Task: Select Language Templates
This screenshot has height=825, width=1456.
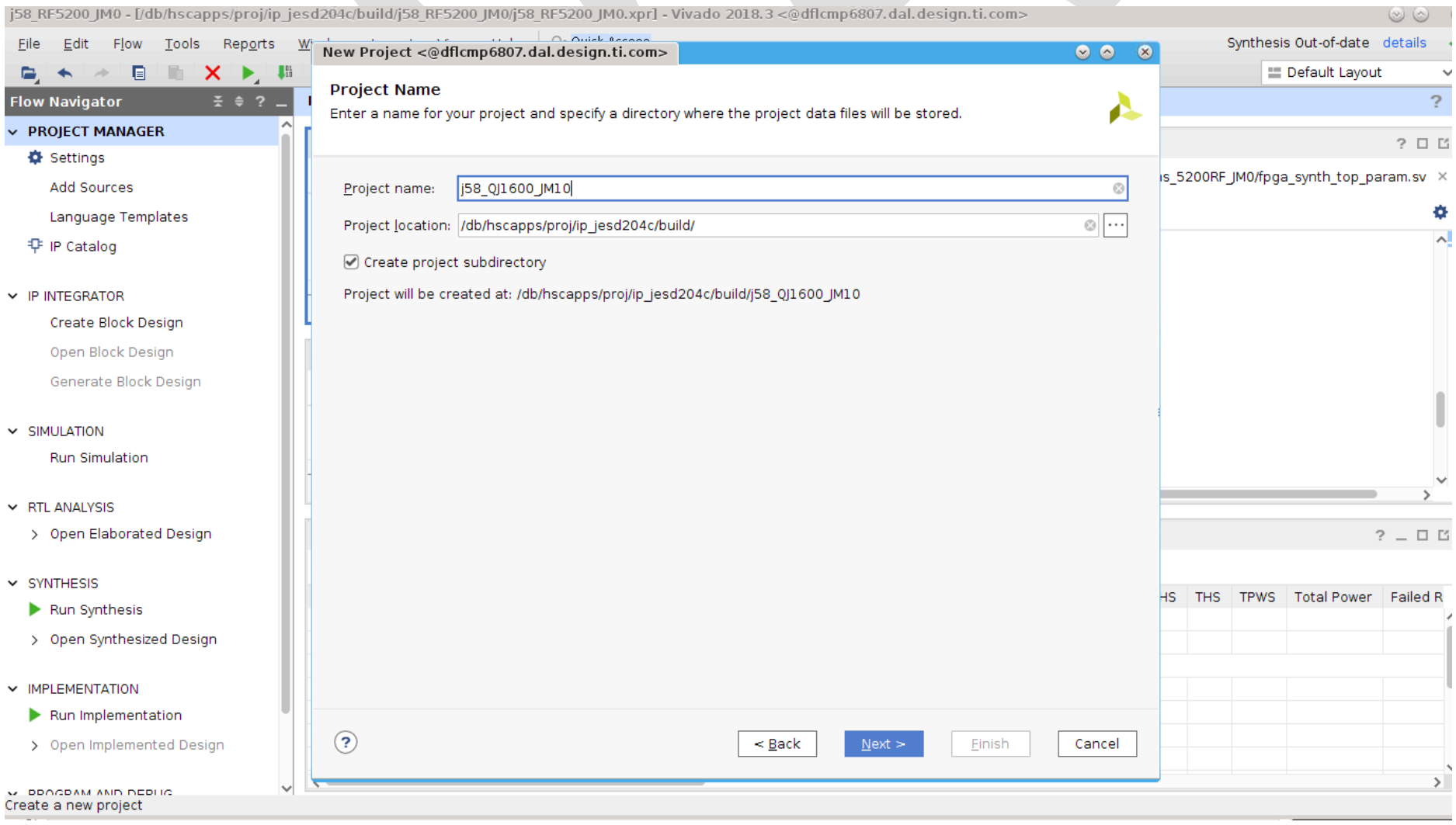Action: [x=119, y=217]
